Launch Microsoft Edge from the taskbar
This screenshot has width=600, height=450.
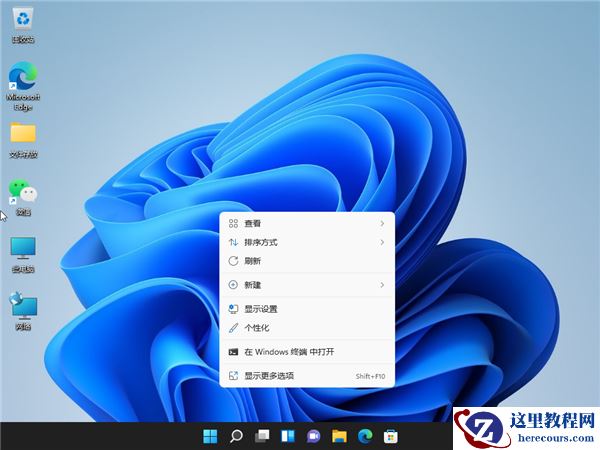click(x=365, y=436)
